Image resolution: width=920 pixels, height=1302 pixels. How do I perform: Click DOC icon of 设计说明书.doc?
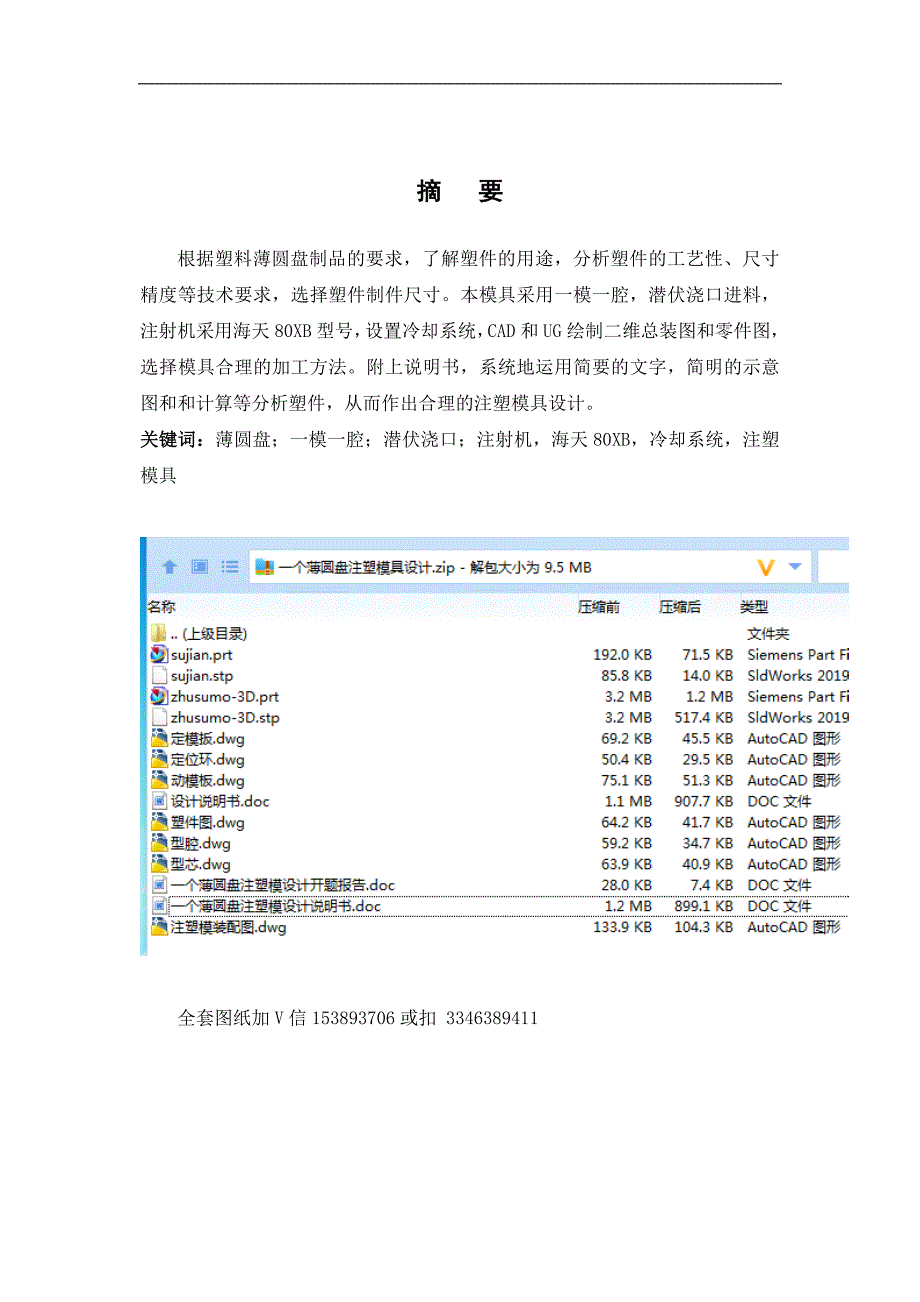[x=158, y=802]
